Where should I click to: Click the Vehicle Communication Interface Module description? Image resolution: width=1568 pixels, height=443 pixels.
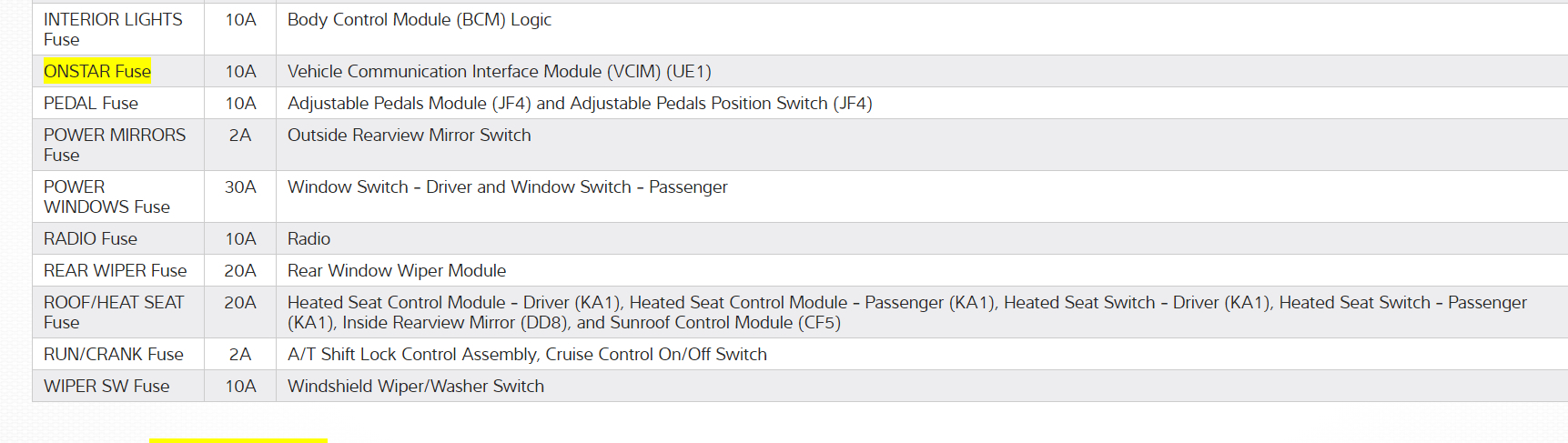[x=499, y=71]
